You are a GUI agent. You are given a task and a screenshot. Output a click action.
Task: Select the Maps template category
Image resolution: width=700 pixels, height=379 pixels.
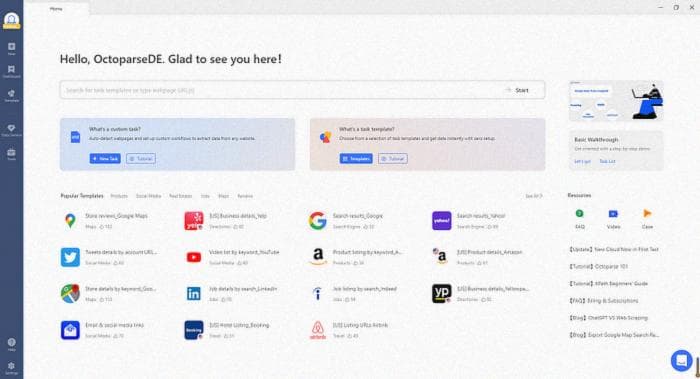(223, 196)
